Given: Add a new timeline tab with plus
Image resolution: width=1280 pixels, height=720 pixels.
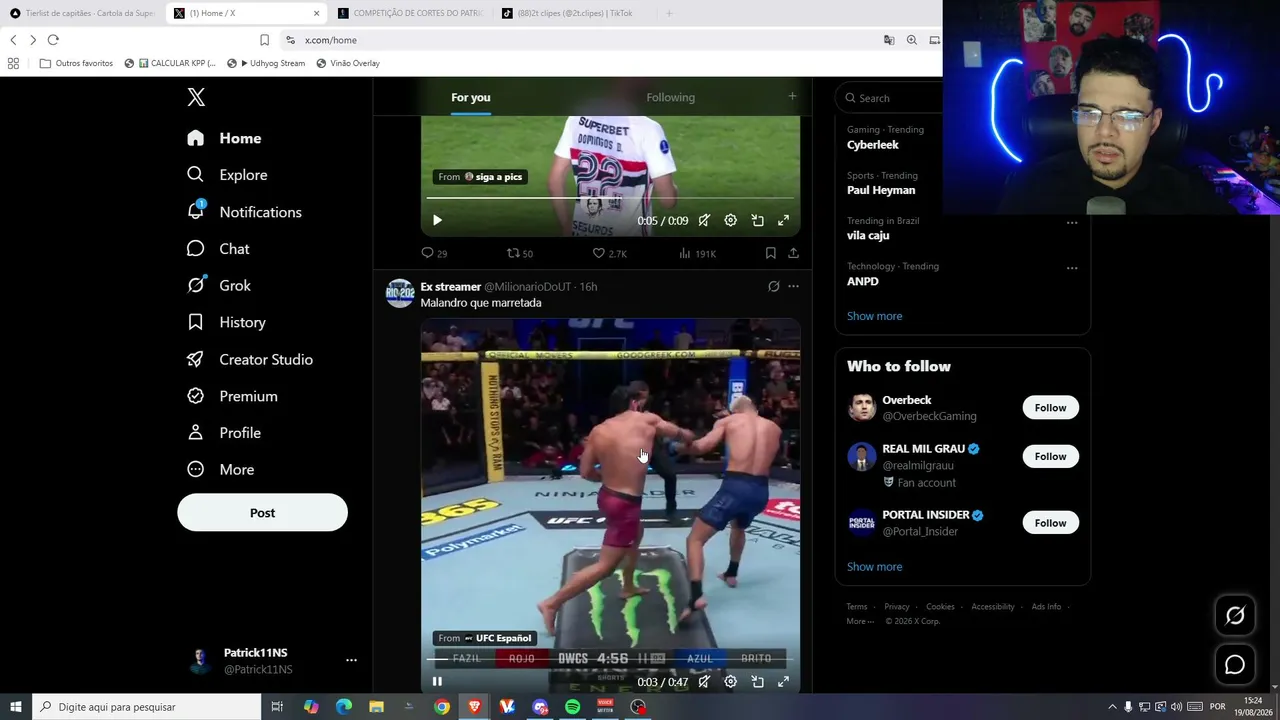Looking at the screenshot, I should pos(792,96).
